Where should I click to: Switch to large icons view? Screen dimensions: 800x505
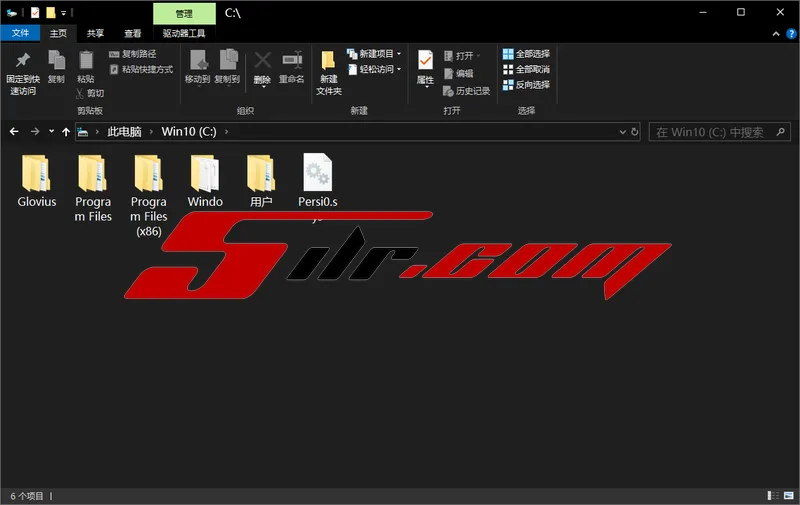789,495
